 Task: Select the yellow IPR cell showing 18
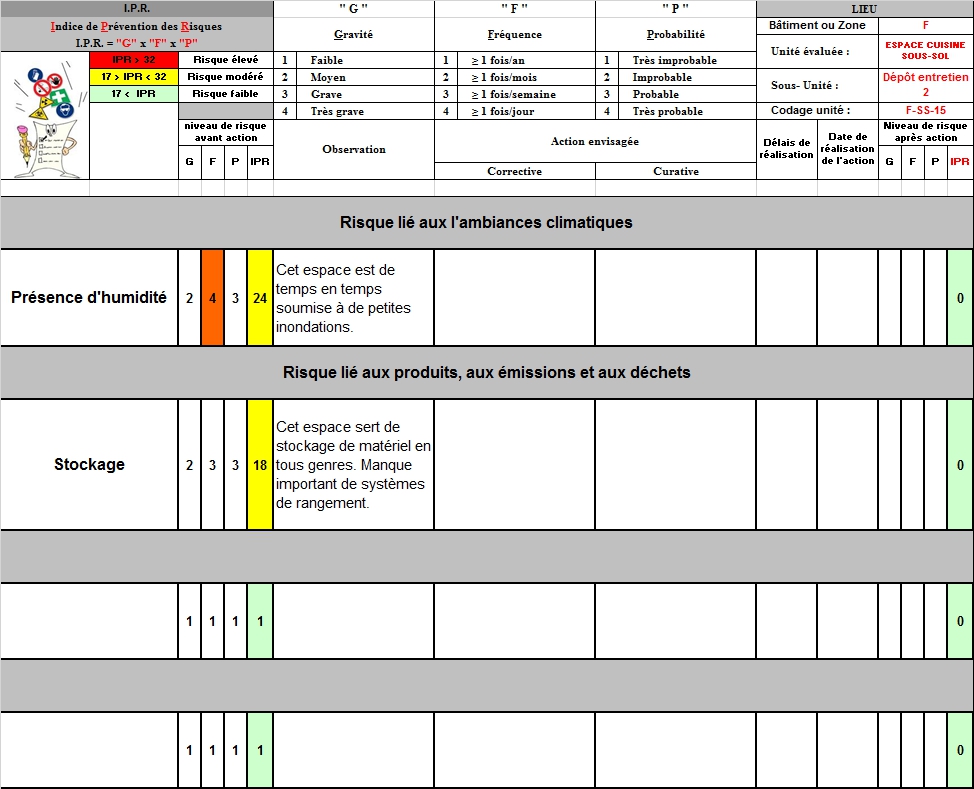point(260,465)
